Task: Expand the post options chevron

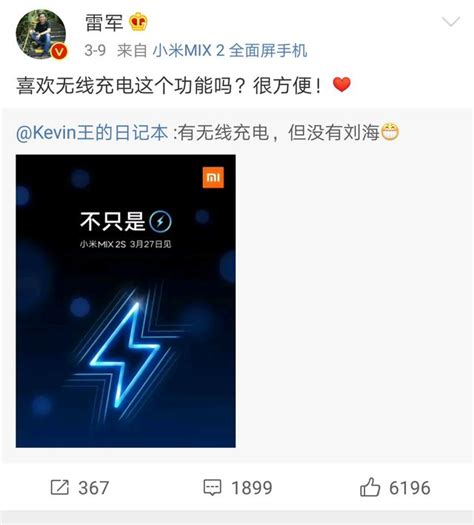Action: (451, 21)
